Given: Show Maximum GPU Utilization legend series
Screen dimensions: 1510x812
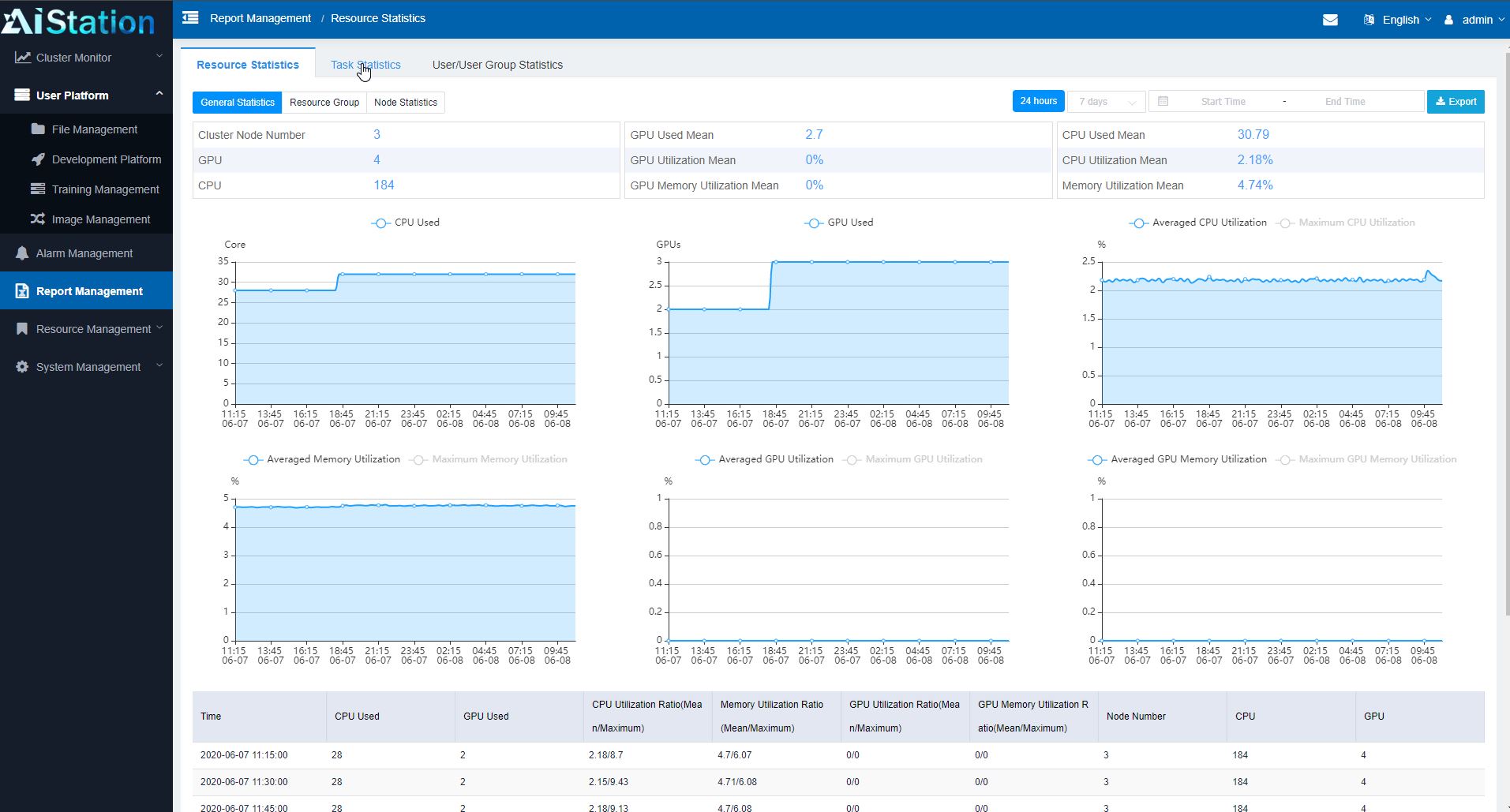Looking at the screenshot, I should coord(922,459).
